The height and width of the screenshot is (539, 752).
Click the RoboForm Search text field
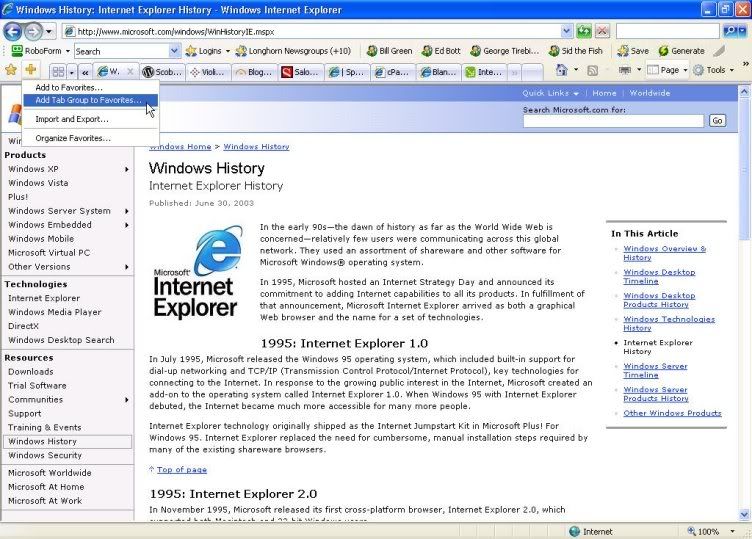point(121,51)
